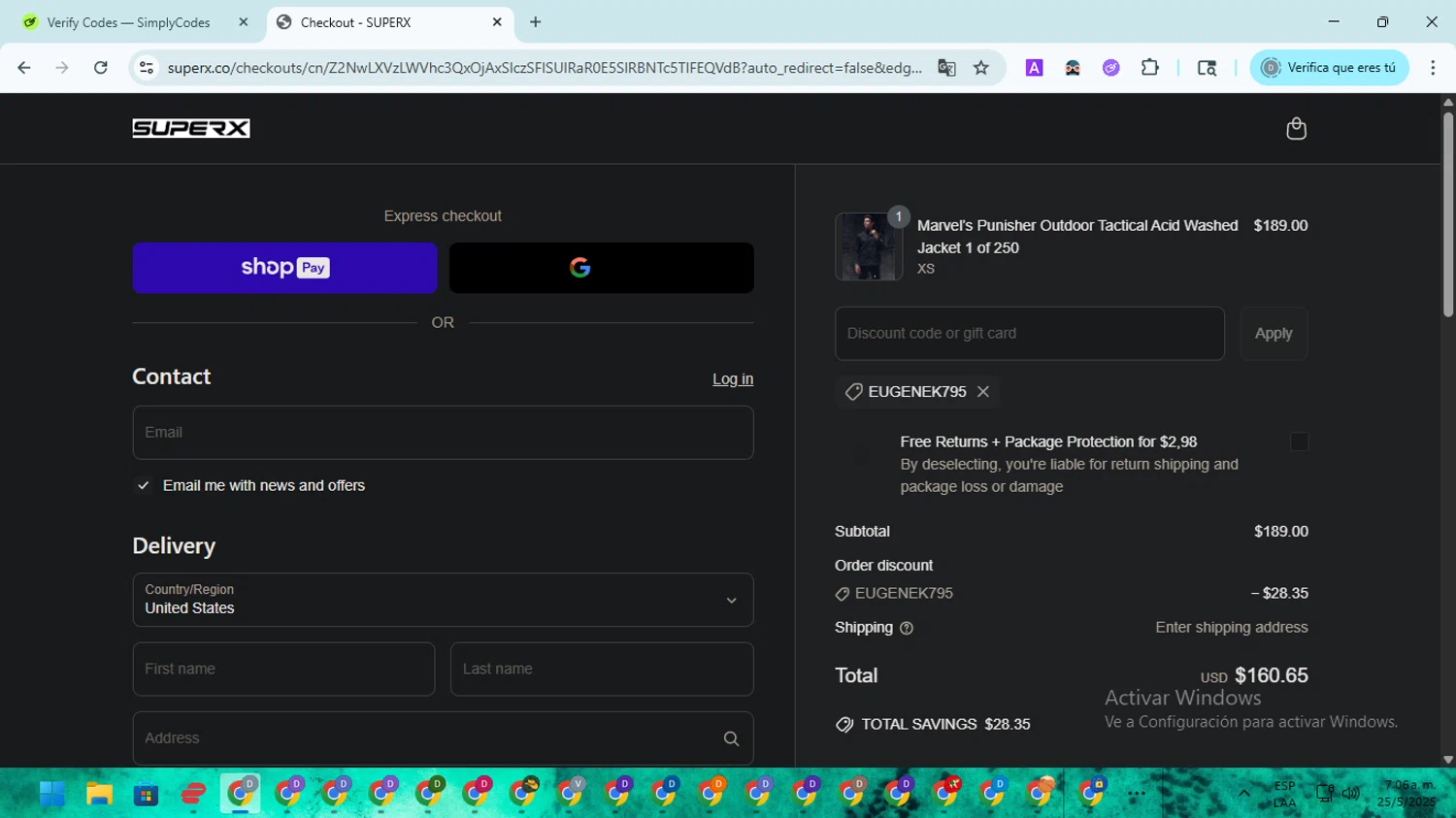Click the Marvel's Punisher jacket product title
This screenshot has height=818, width=1456.
1077,237
